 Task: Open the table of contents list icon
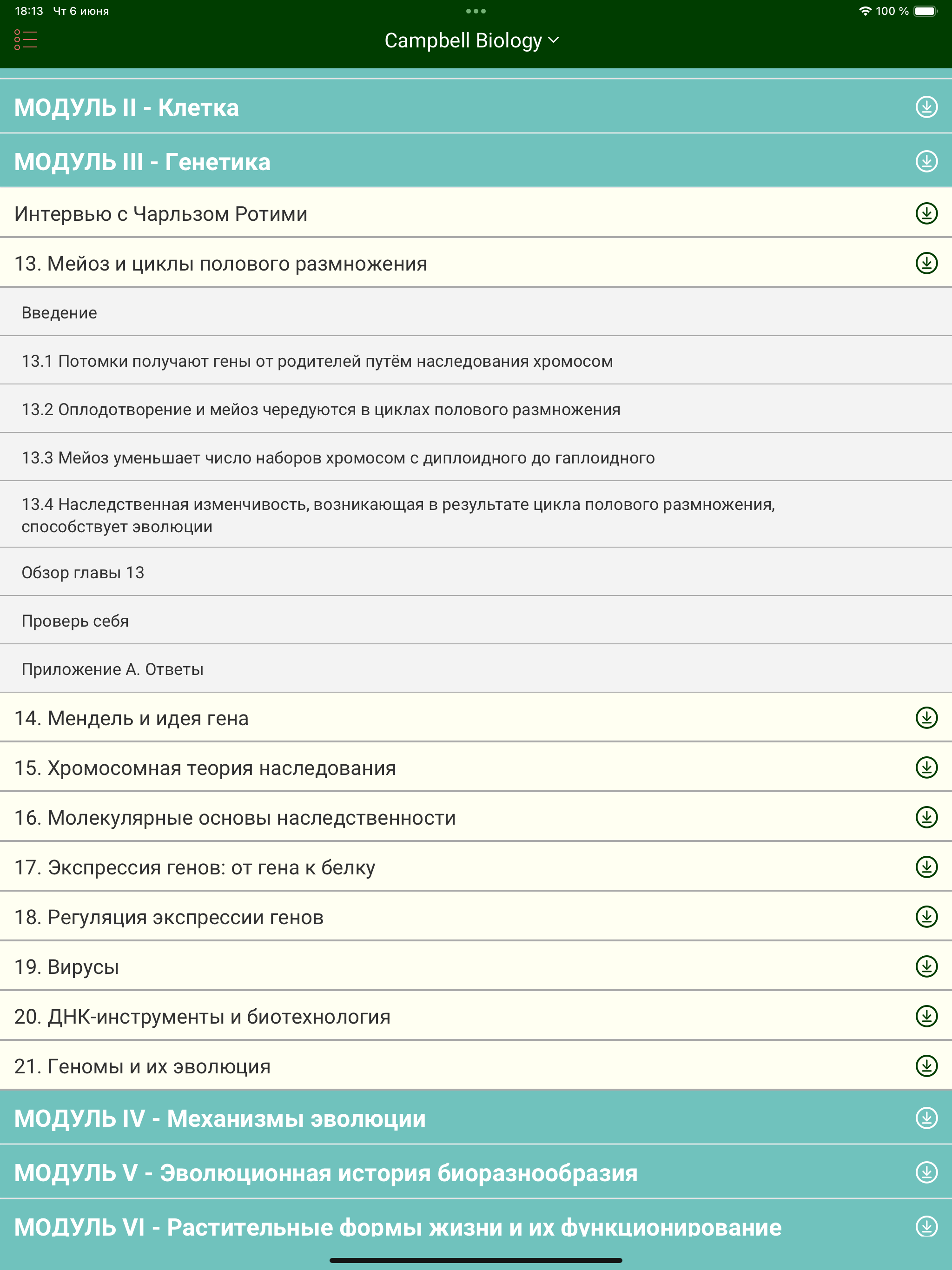pyautogui.click(x=26, y=40)
